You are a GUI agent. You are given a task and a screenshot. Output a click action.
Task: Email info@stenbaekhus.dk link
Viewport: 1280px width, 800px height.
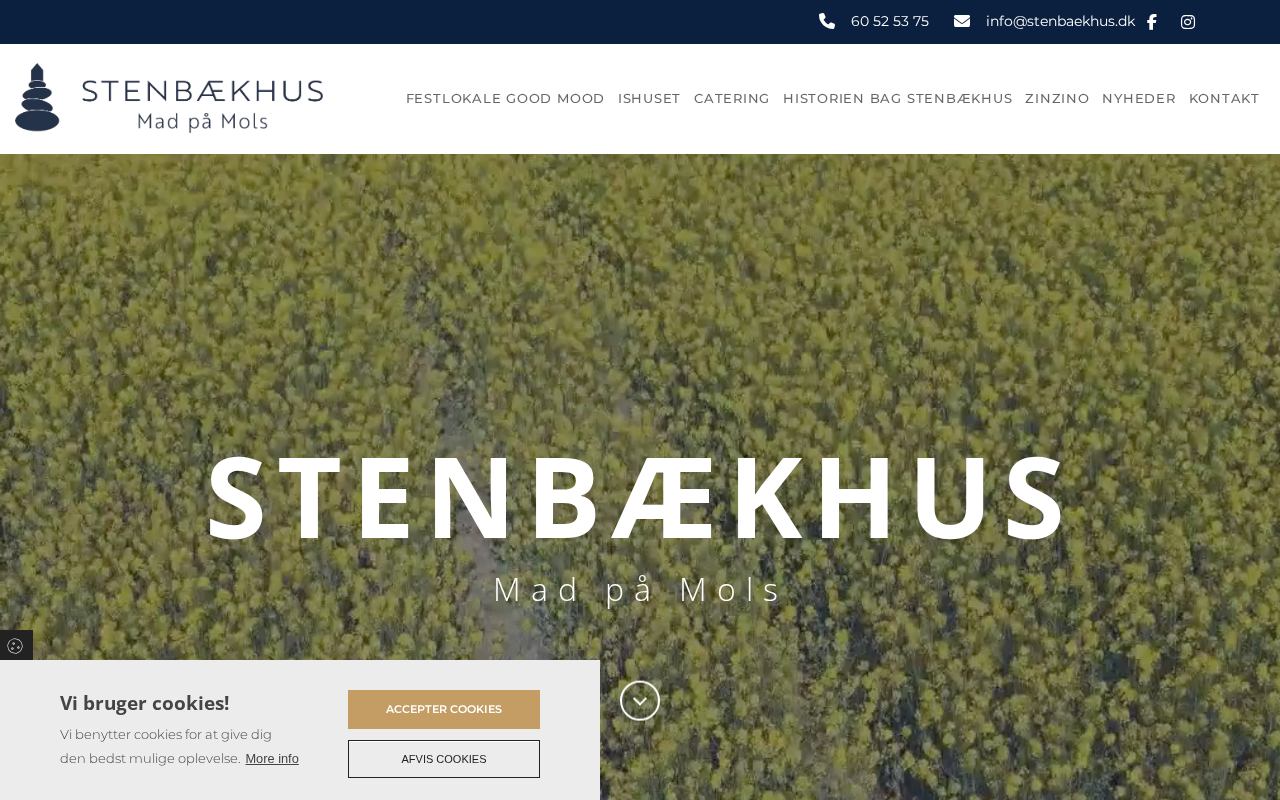[1060, 21]
